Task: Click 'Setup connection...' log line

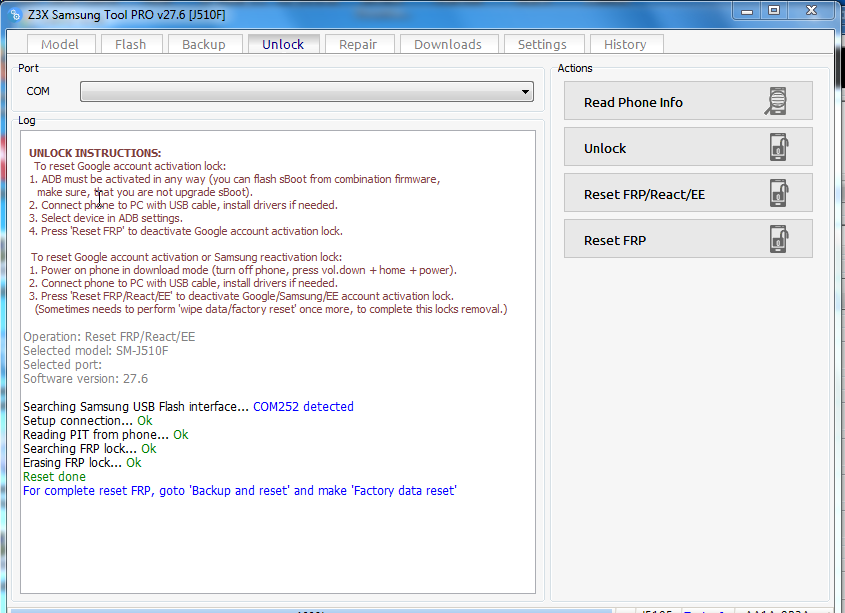Action: (88, 421)
